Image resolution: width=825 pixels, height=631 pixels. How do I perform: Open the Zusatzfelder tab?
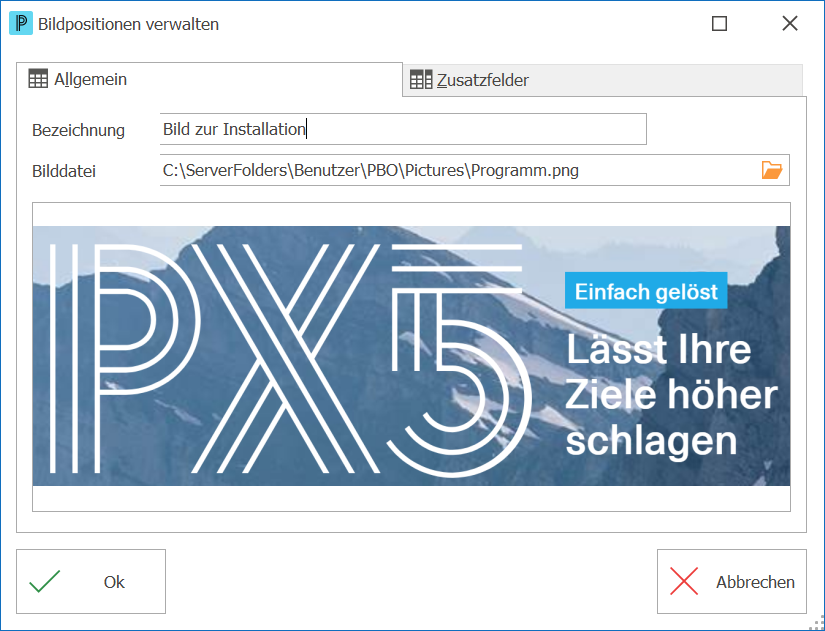pos(602,80)
